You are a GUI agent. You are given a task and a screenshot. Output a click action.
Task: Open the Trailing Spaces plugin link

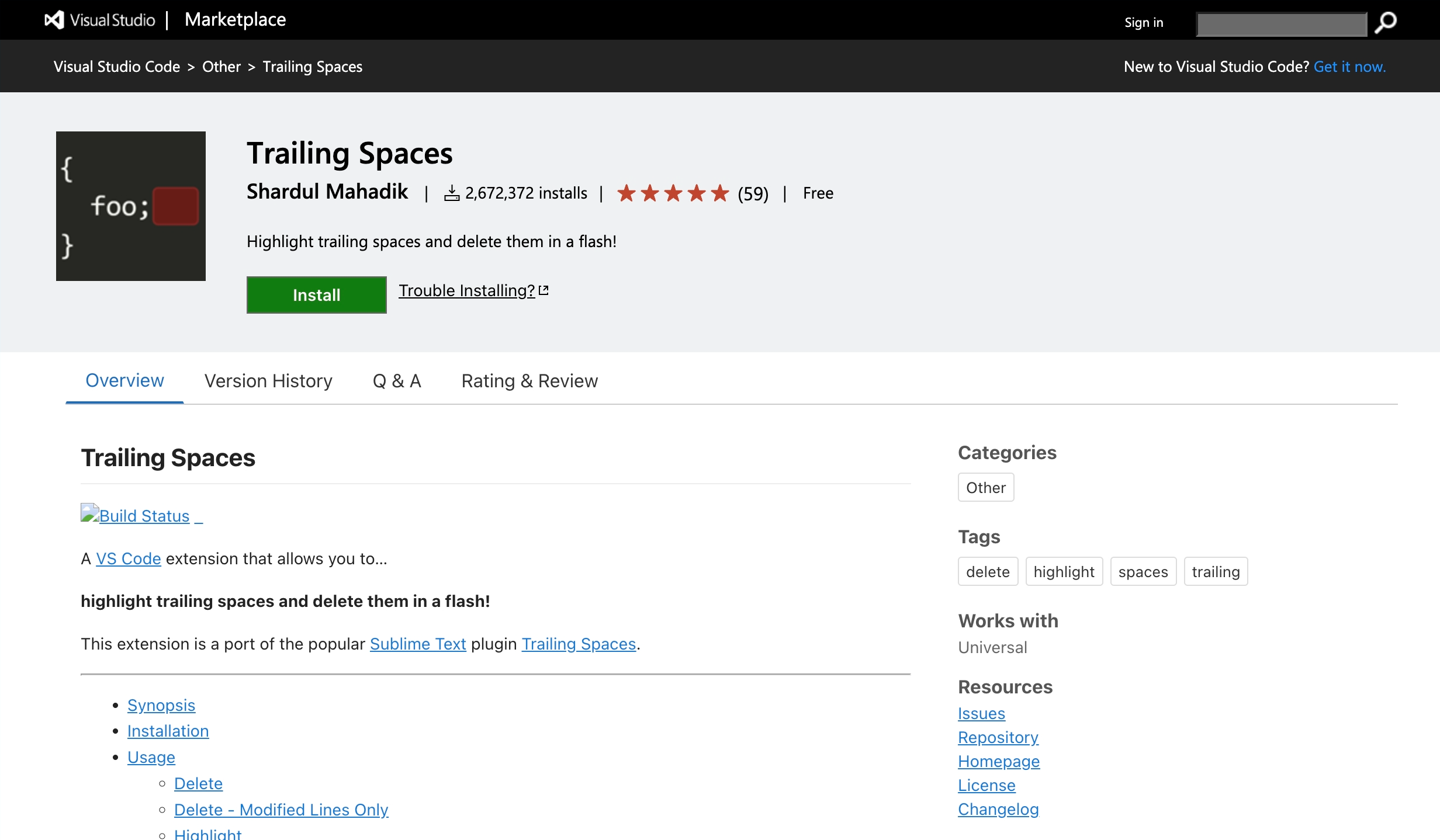tap(579, 644)
